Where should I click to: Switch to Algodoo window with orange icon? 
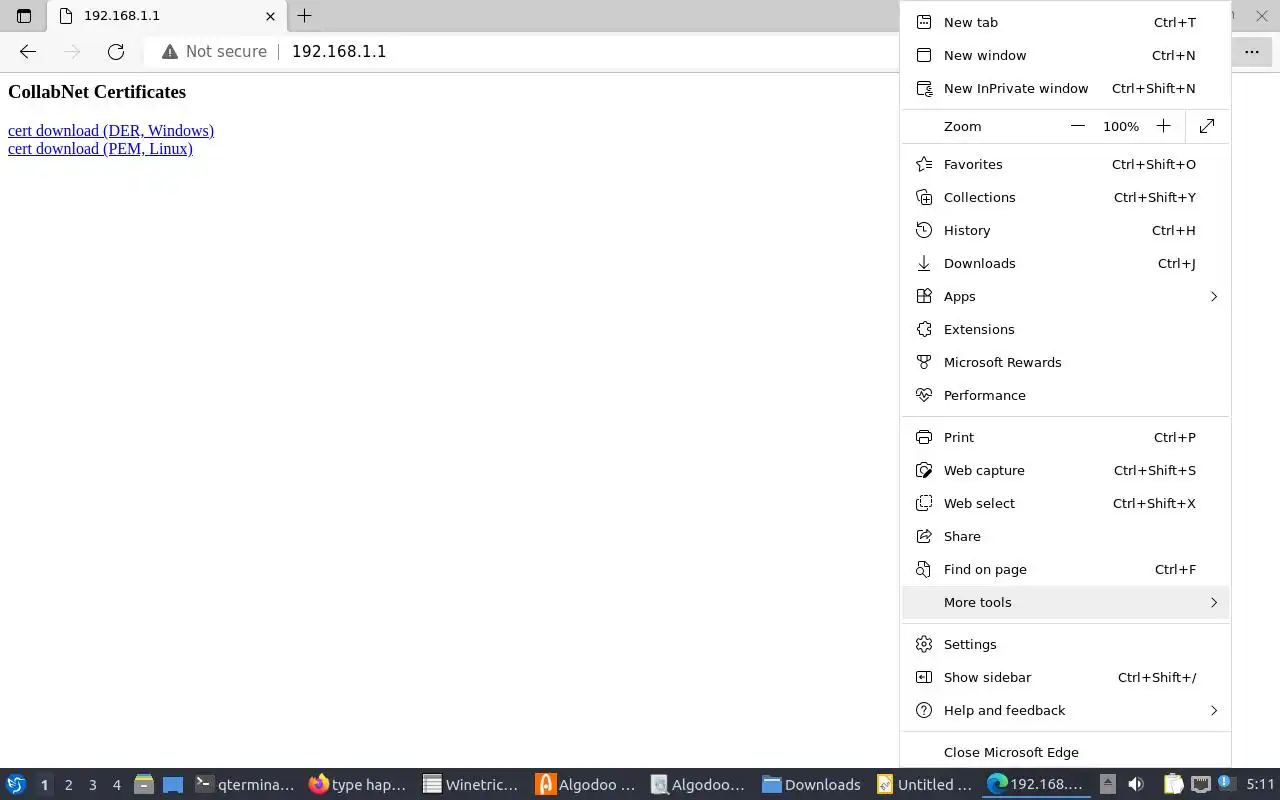(x=586, y=785)
